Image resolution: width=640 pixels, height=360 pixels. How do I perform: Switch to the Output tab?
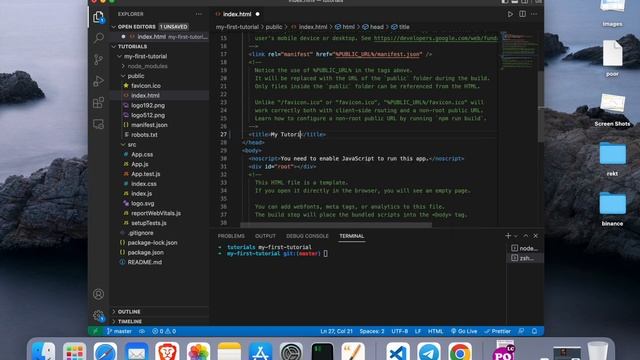265,236
